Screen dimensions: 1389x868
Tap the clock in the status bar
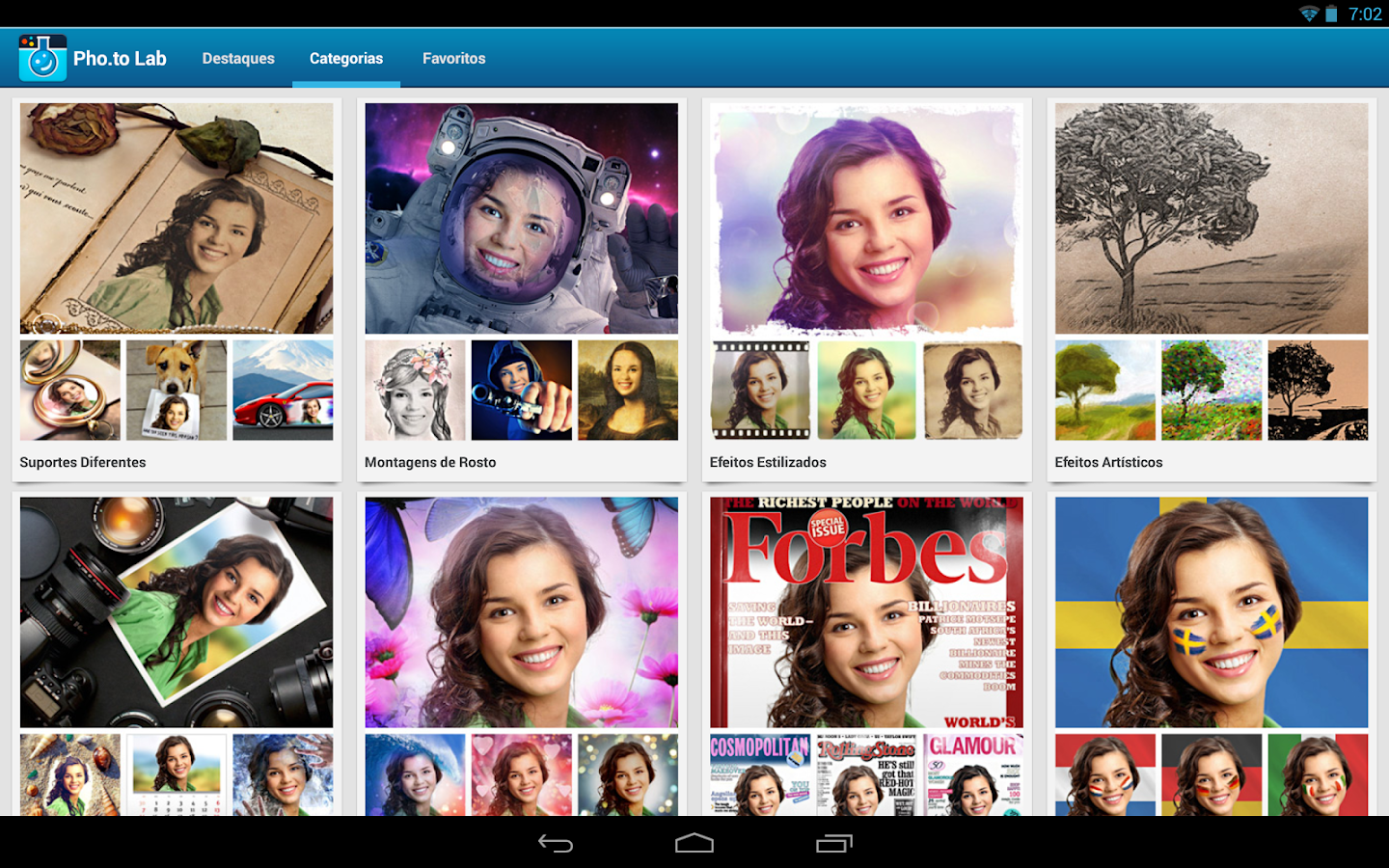click(1367, 14)
